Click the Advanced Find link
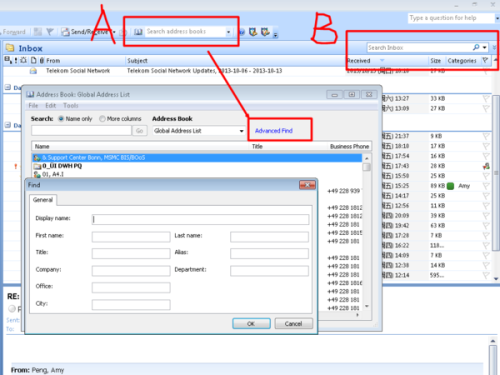 click(x=274, y=131)
